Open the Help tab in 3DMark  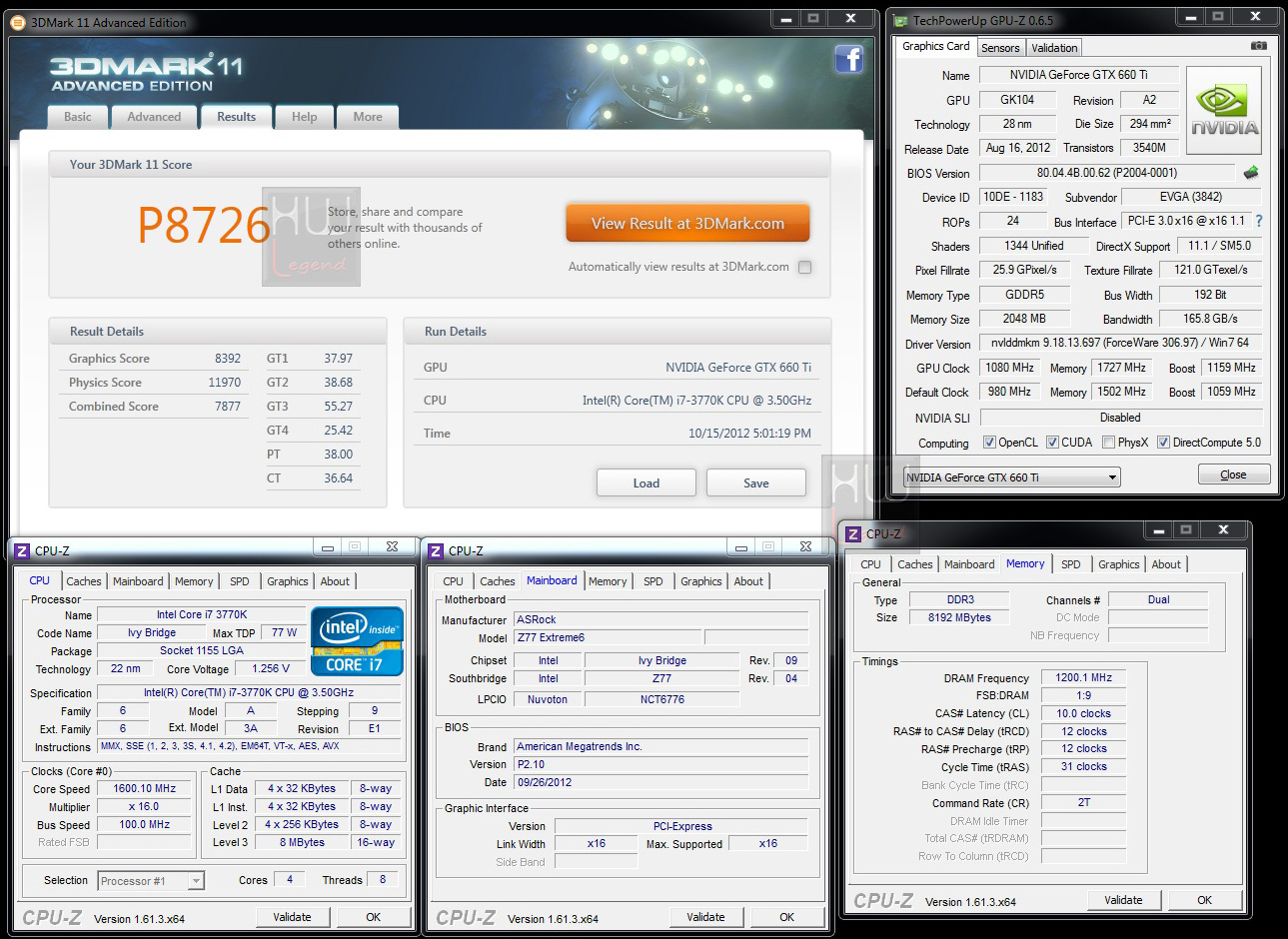(305, 117)
